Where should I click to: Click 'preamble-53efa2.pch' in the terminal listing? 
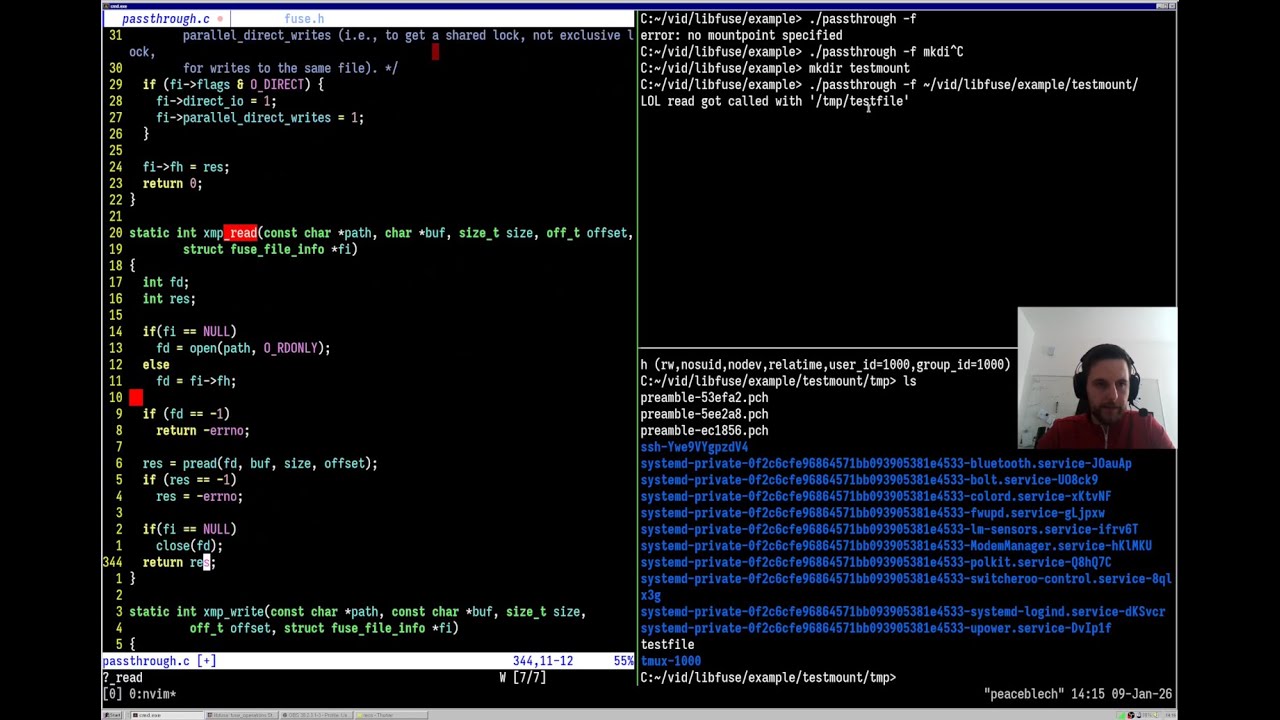[x=704, y=398]
